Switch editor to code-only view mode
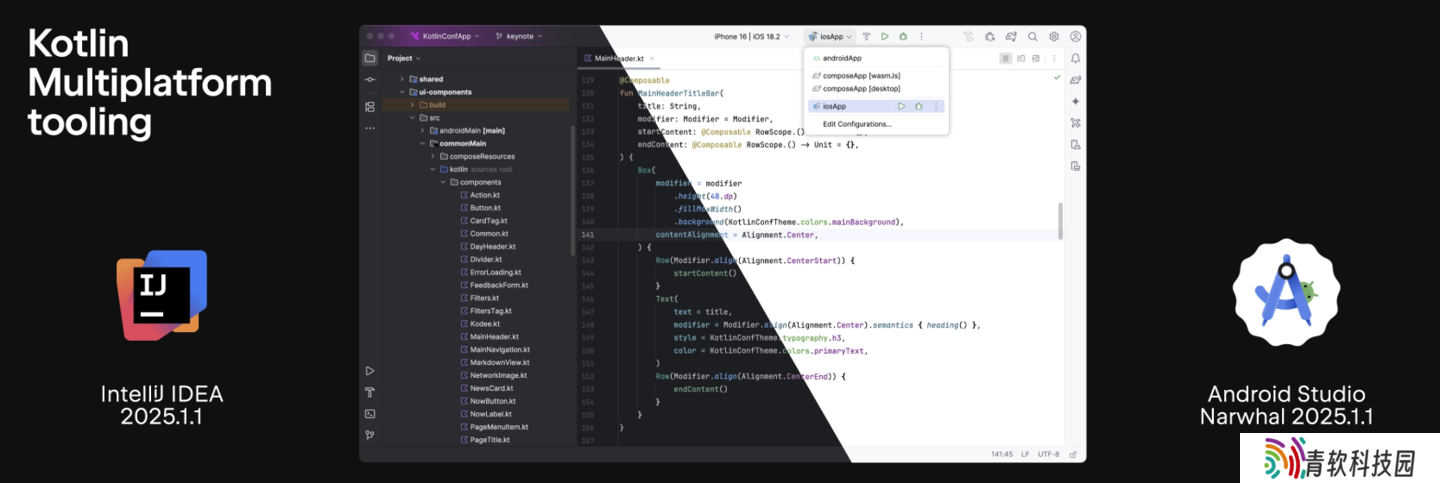 click(1005, 59)
